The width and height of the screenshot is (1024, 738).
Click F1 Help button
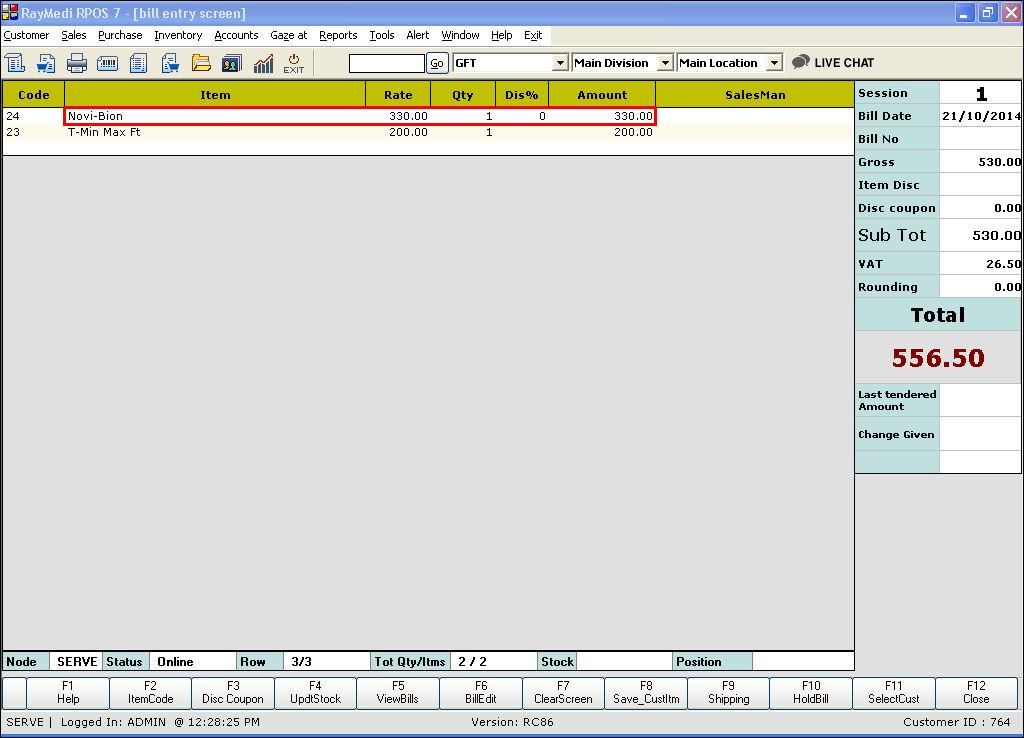pyautogui.click(x=68, y=693)
